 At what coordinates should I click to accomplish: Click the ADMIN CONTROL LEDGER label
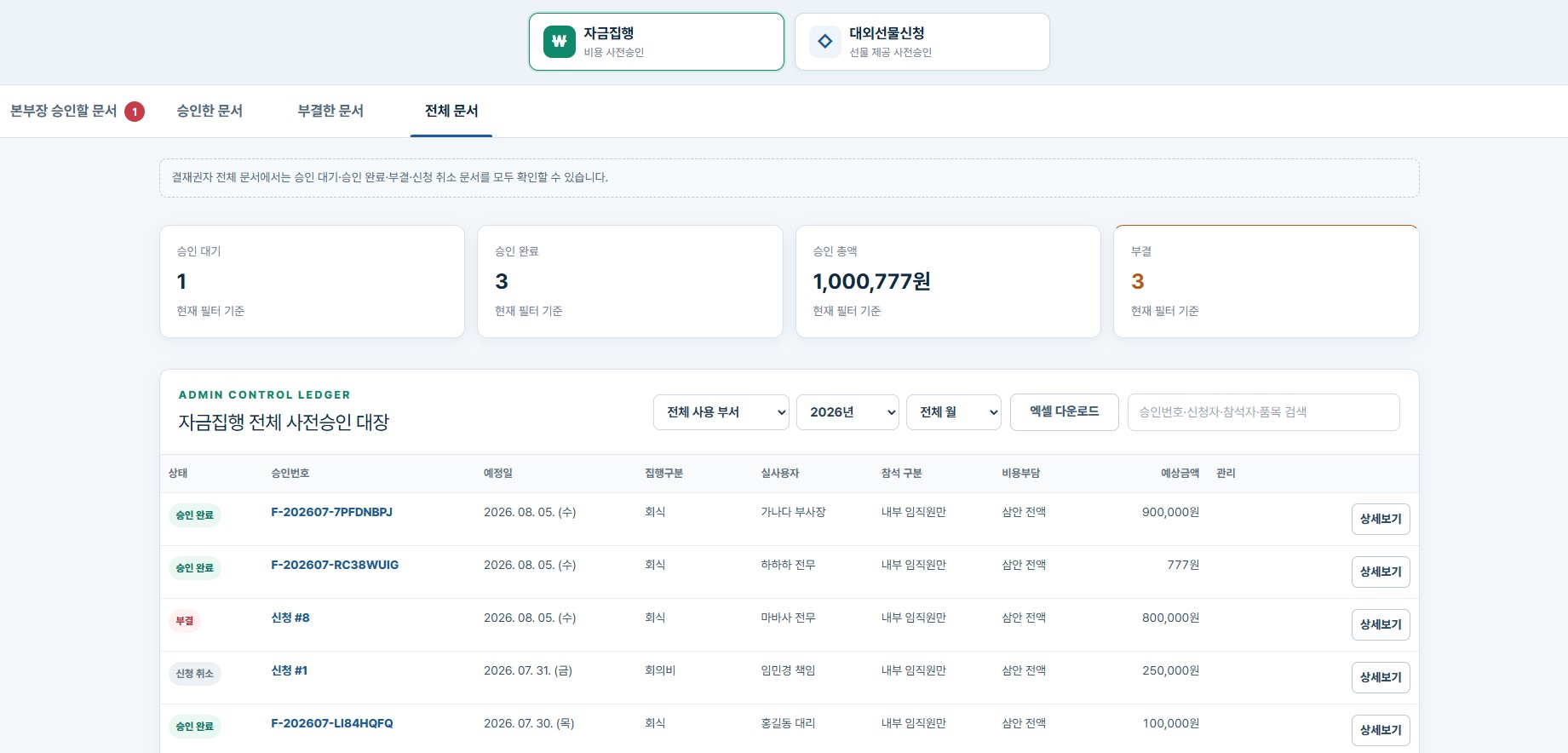(265, 394)
